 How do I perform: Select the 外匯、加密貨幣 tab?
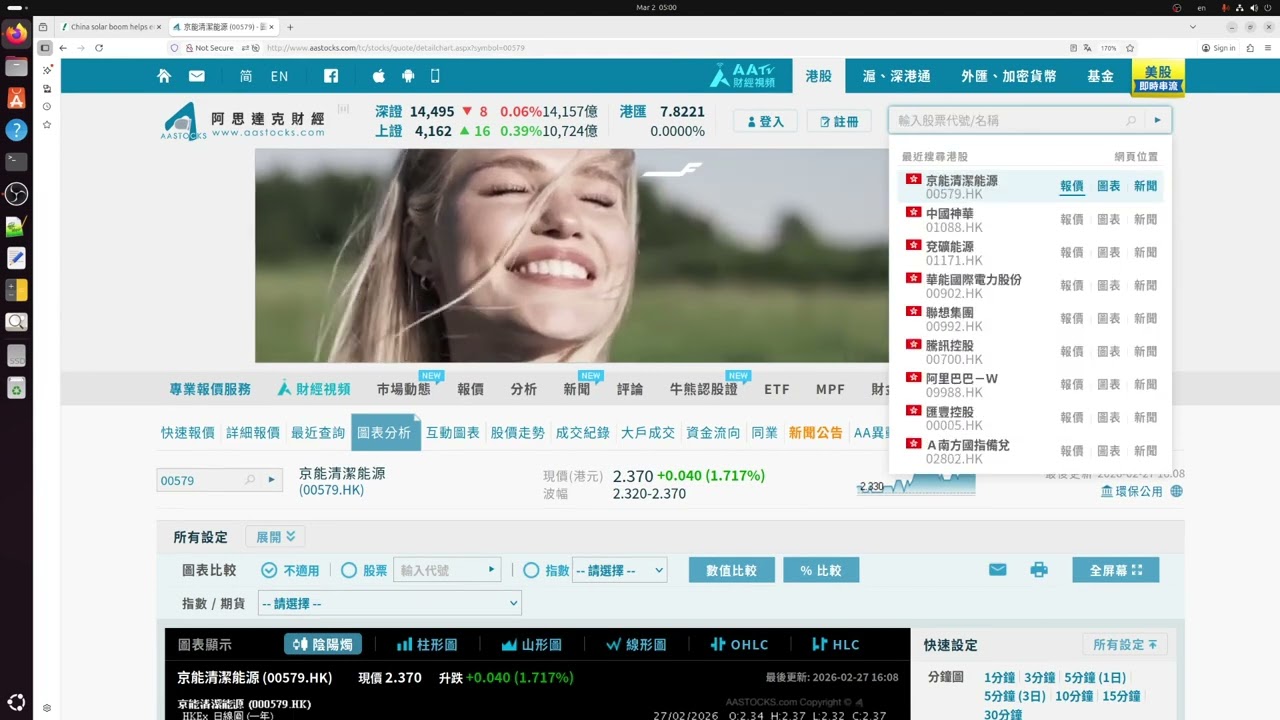pos(1009,76)
